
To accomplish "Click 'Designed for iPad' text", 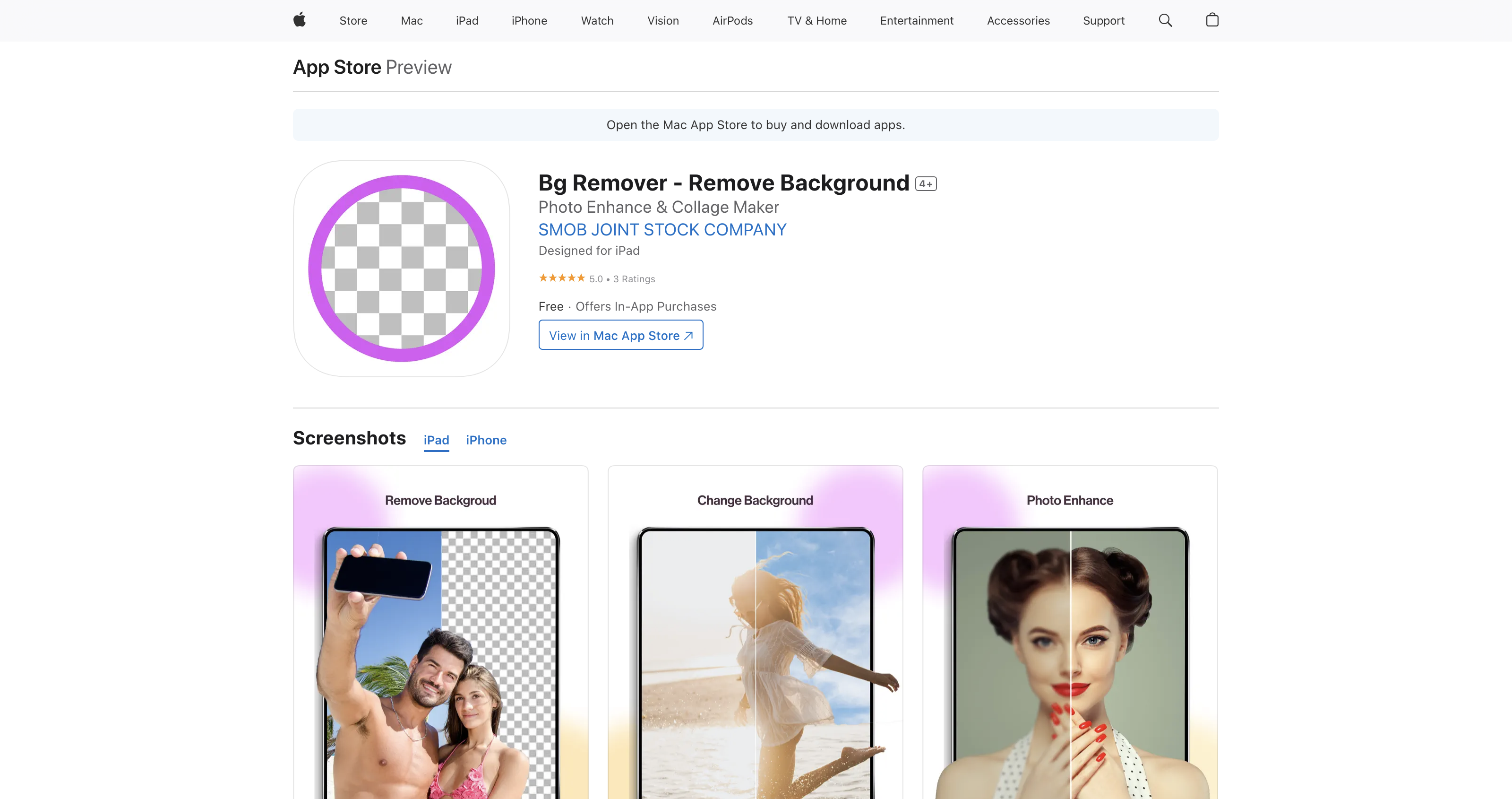I will (589, 251).
